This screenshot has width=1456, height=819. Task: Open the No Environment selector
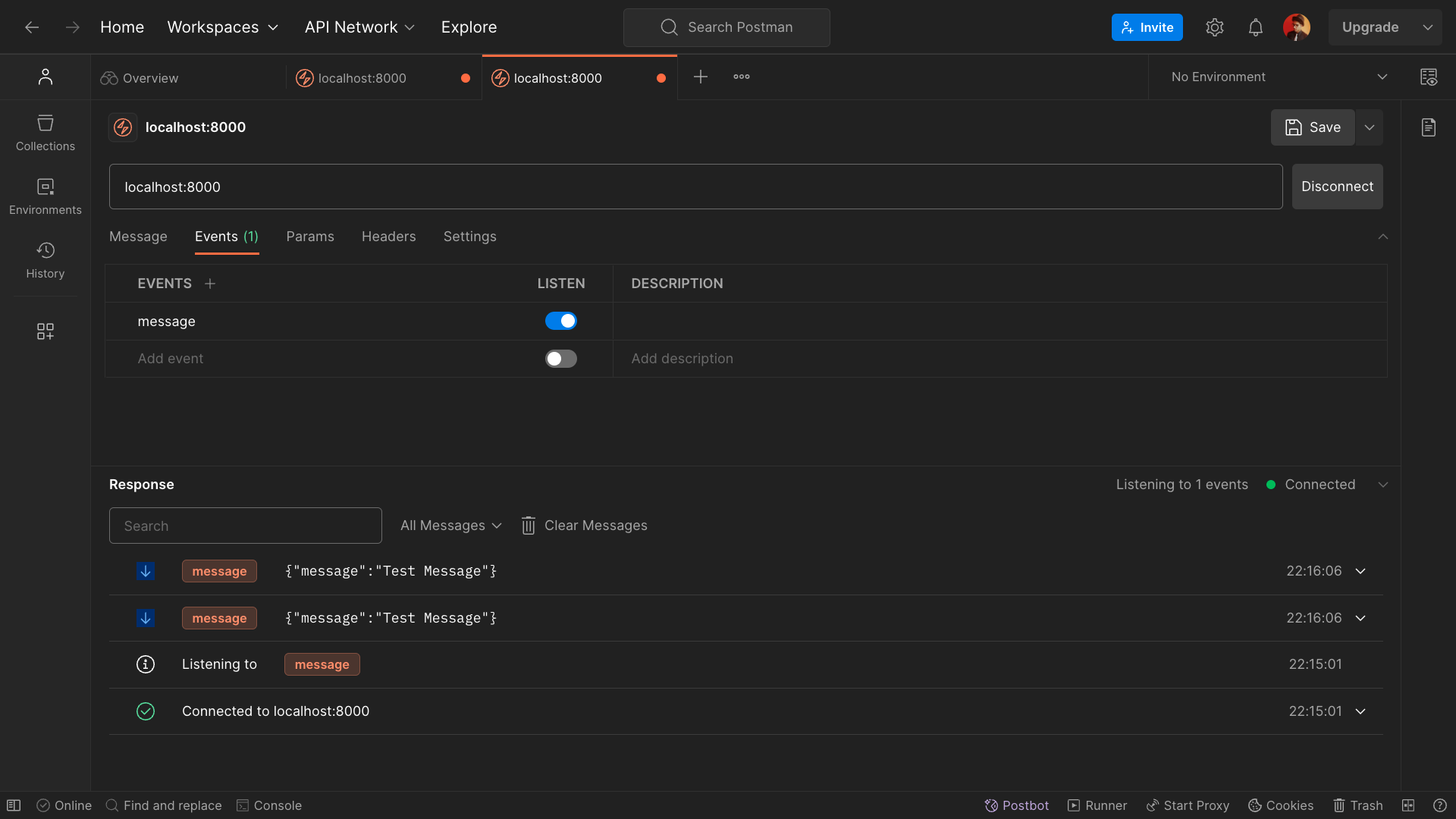pyautogui.click(x=1279, y=77)
